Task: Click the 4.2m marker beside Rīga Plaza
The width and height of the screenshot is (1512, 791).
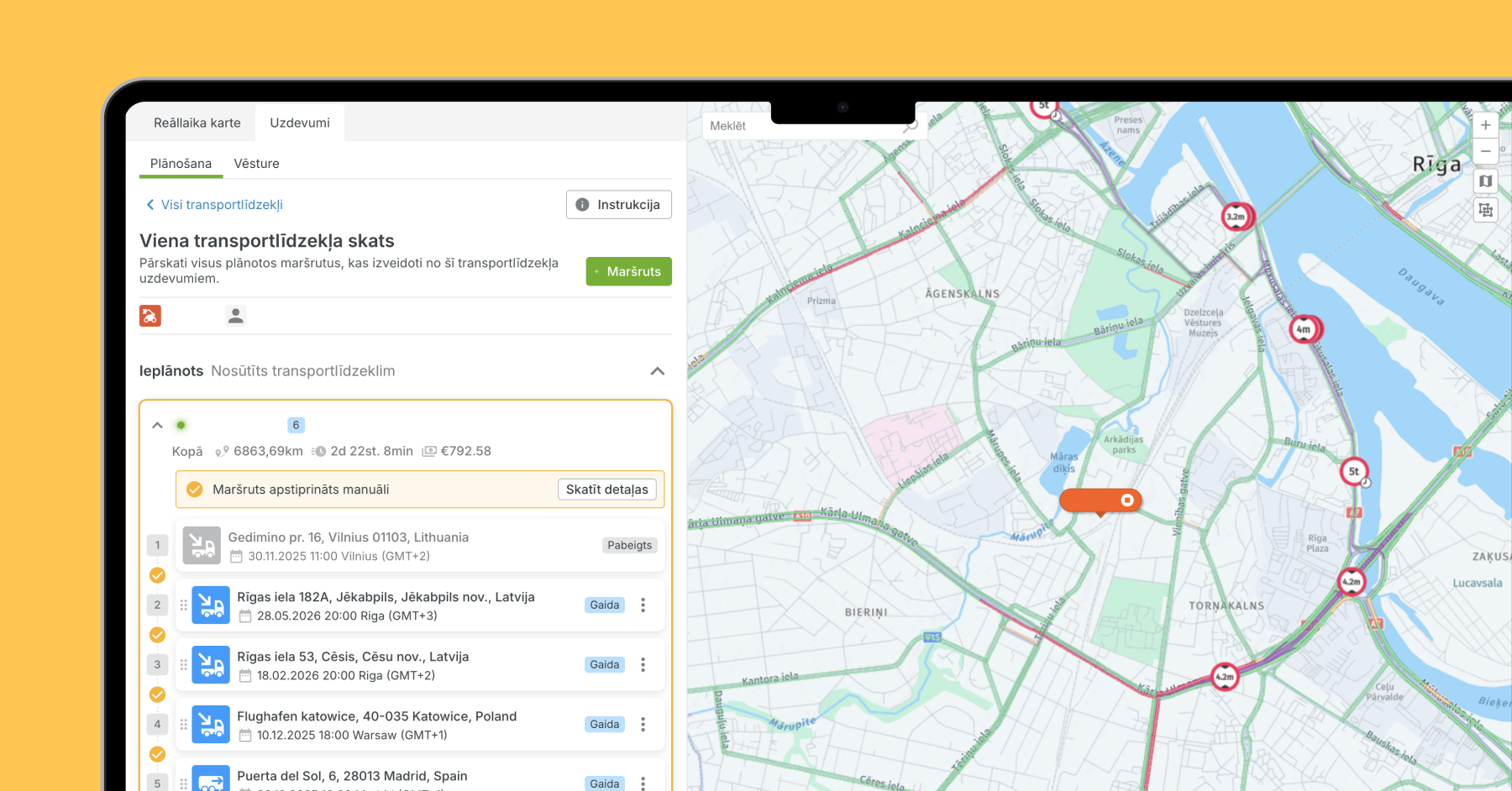Action: [1352, 581]
